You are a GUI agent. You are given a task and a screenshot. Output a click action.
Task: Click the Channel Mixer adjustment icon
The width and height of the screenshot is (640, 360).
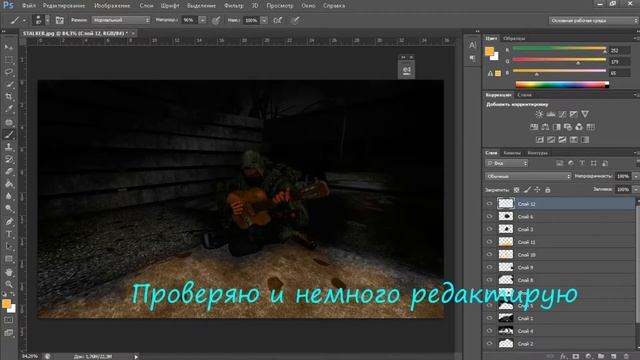[579, 127]
